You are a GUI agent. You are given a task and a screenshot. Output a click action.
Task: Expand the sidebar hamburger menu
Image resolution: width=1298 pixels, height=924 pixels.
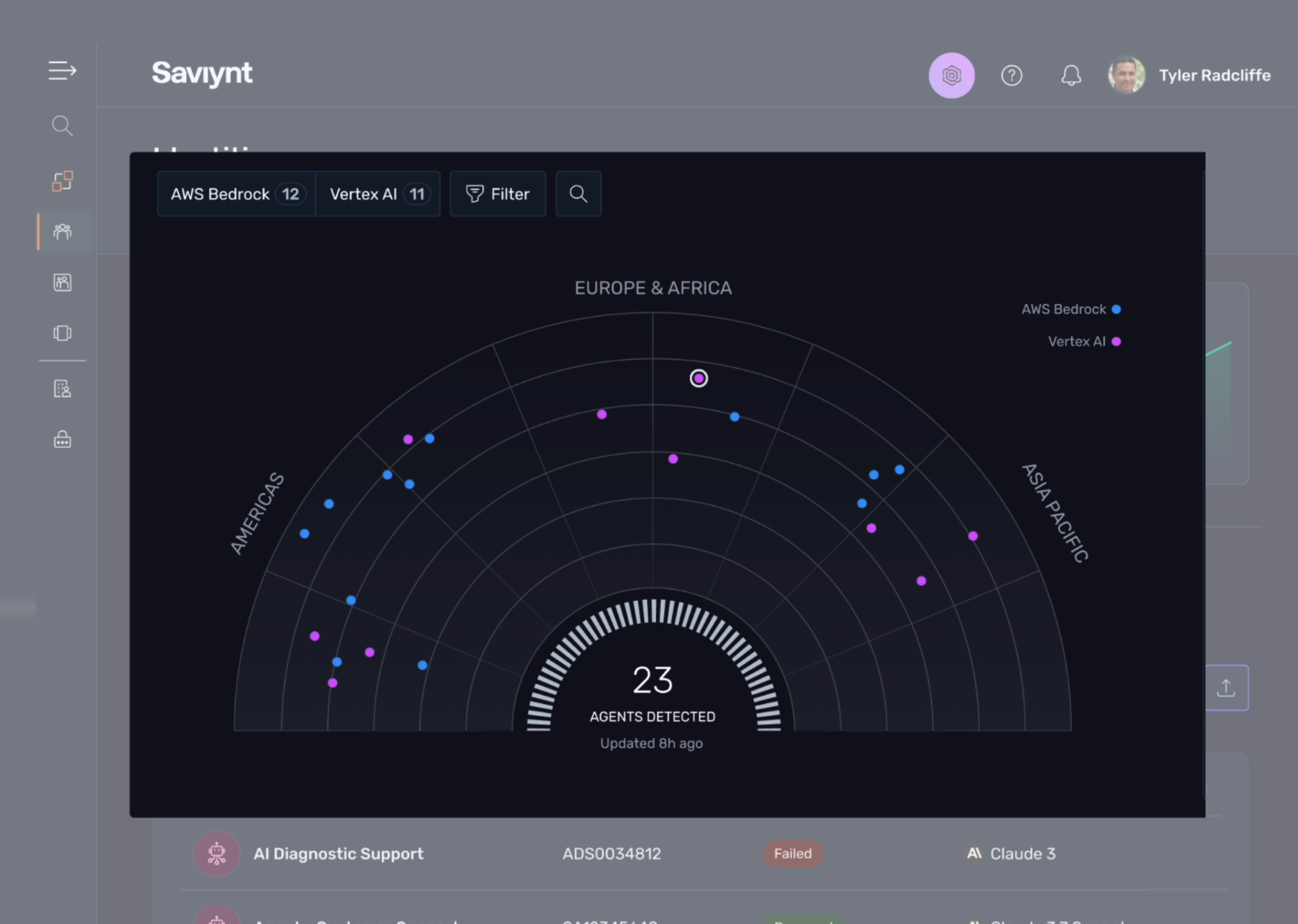click(62, 71)
